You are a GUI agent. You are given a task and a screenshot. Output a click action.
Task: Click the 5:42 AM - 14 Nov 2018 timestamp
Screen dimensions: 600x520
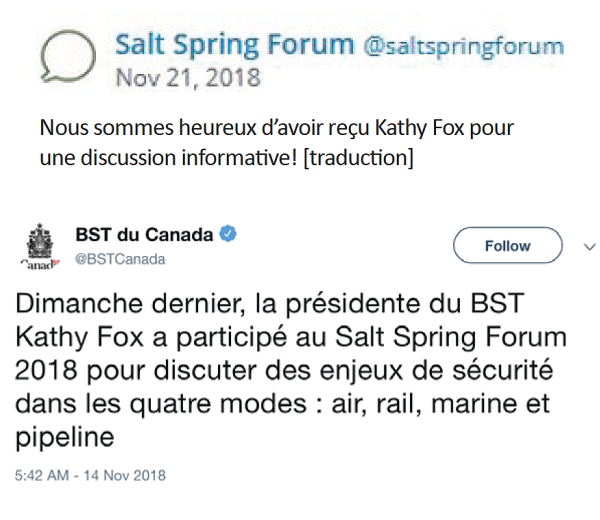(90, 473)
